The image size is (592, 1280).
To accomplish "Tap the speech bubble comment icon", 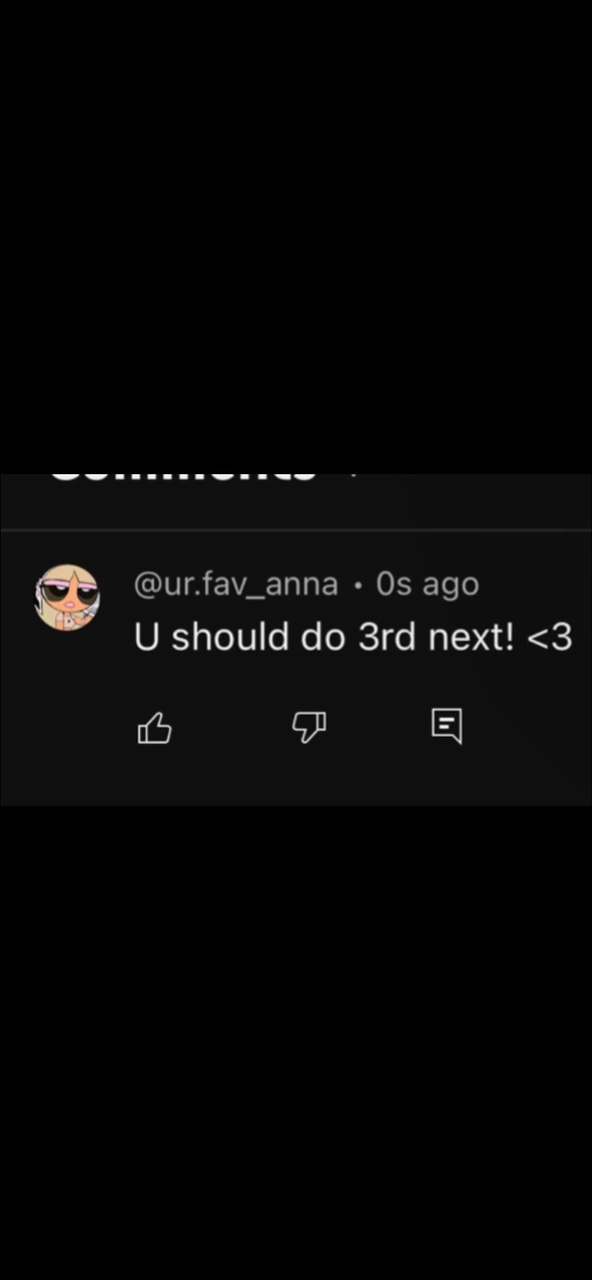I will coord(446,726).
